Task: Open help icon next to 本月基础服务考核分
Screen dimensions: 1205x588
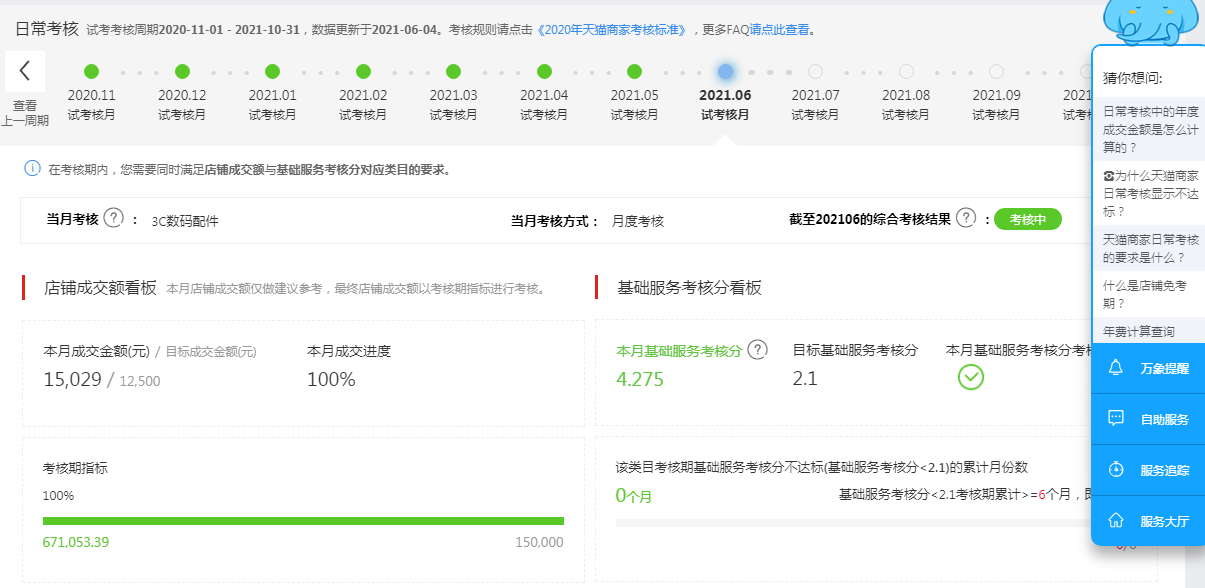Action: click(758, 349)
